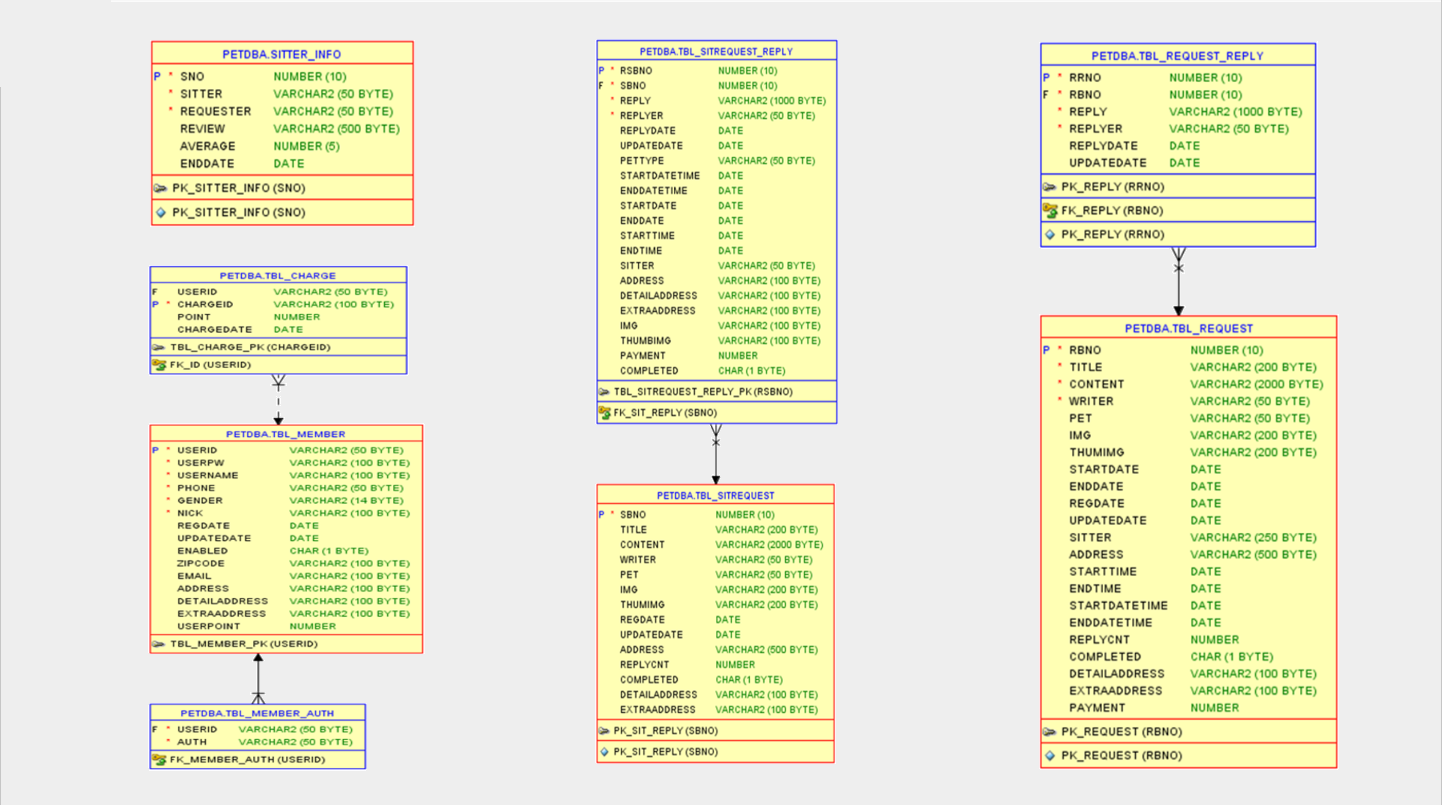Click the red asterisk next to the TITLE column
Screen dimensions: 1442x805
1059,367
